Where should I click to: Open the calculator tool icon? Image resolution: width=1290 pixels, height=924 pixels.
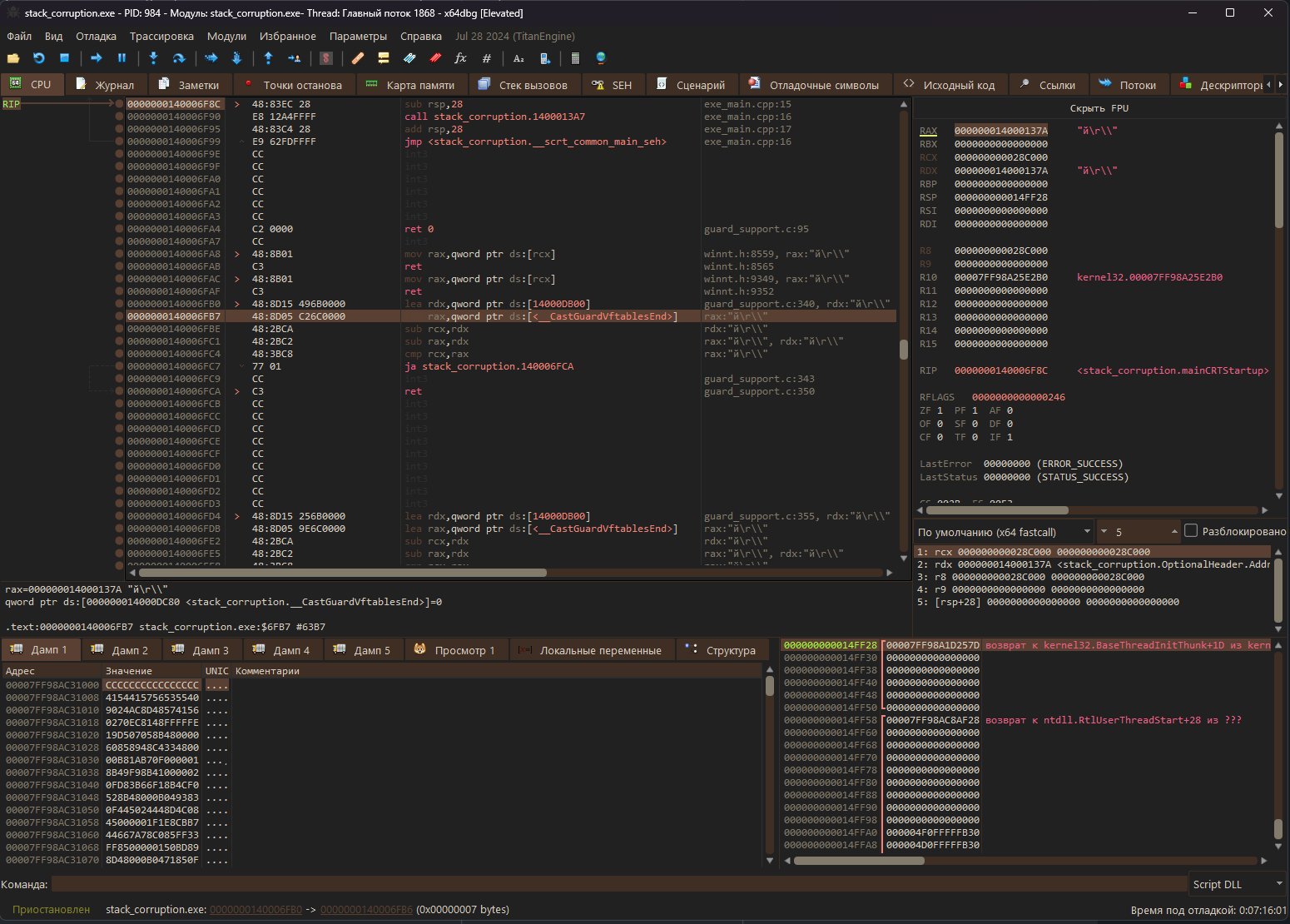574,58
